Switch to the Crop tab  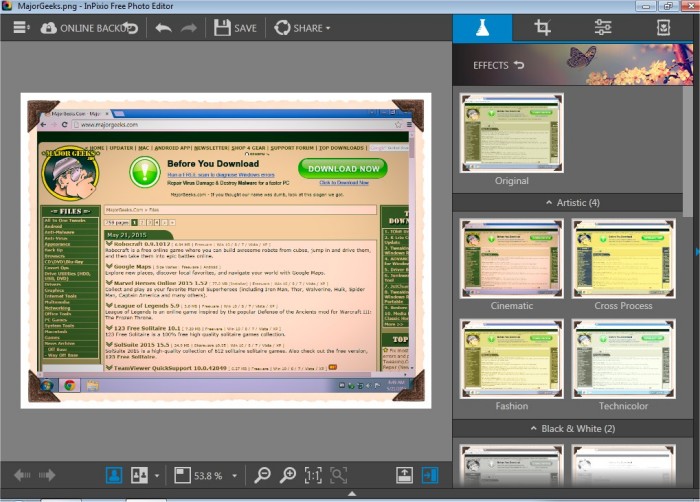click(542, 28)
